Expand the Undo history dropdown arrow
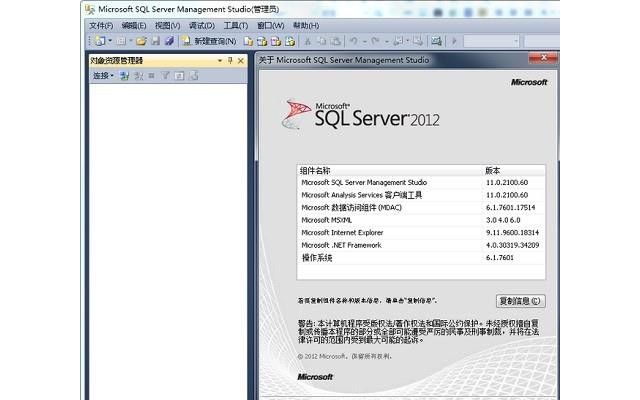640x400 pixels. tap(364, 41)
